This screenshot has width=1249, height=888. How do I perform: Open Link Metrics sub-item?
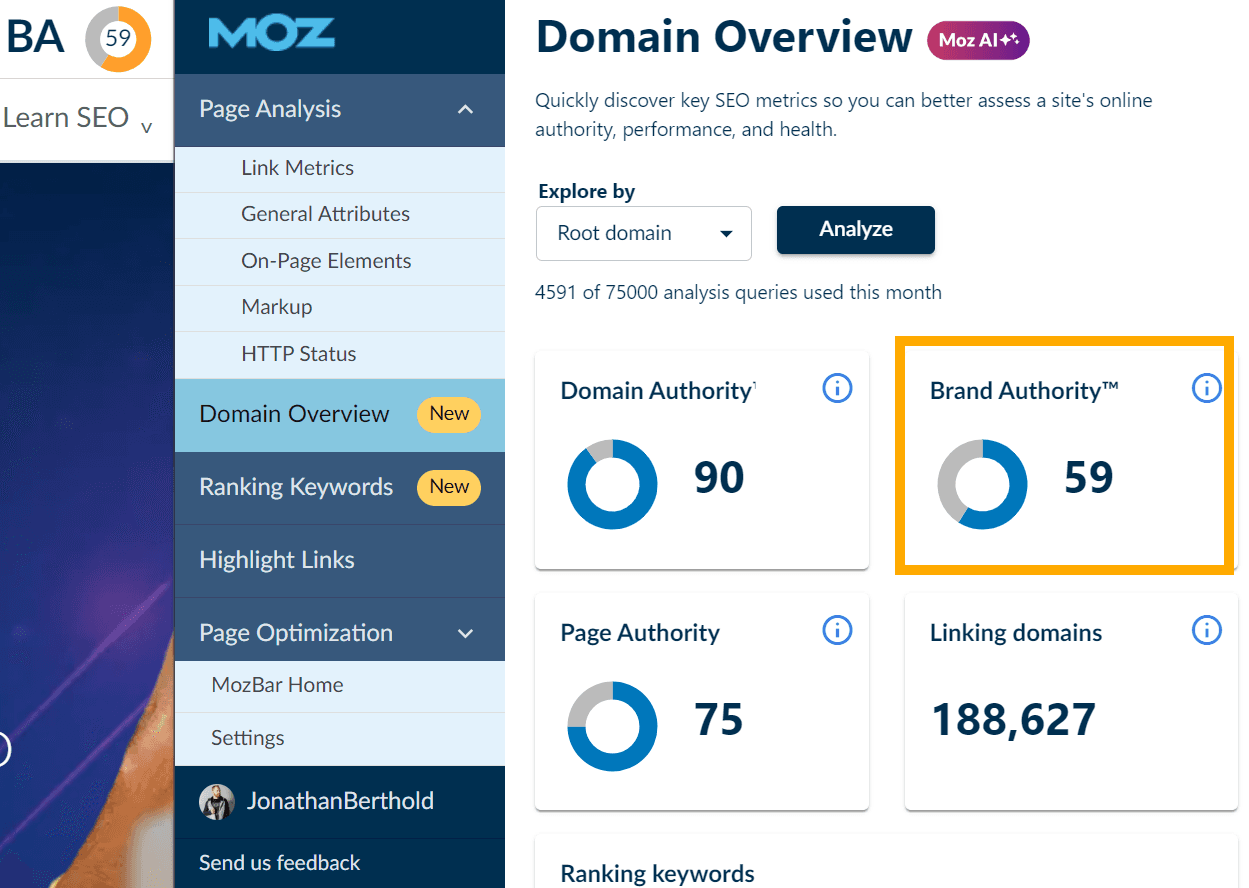pyautogui.click(x=297, y=168)
